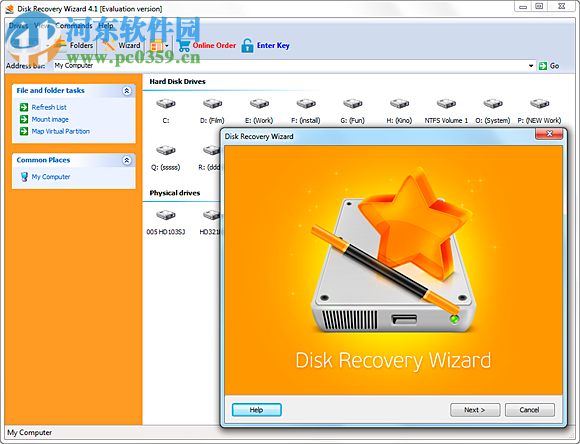The width and height of the screenshot is (580, 444).
Task: Select the NTFS Volume 1 drive icon
Action: click(x=446, y=104)
